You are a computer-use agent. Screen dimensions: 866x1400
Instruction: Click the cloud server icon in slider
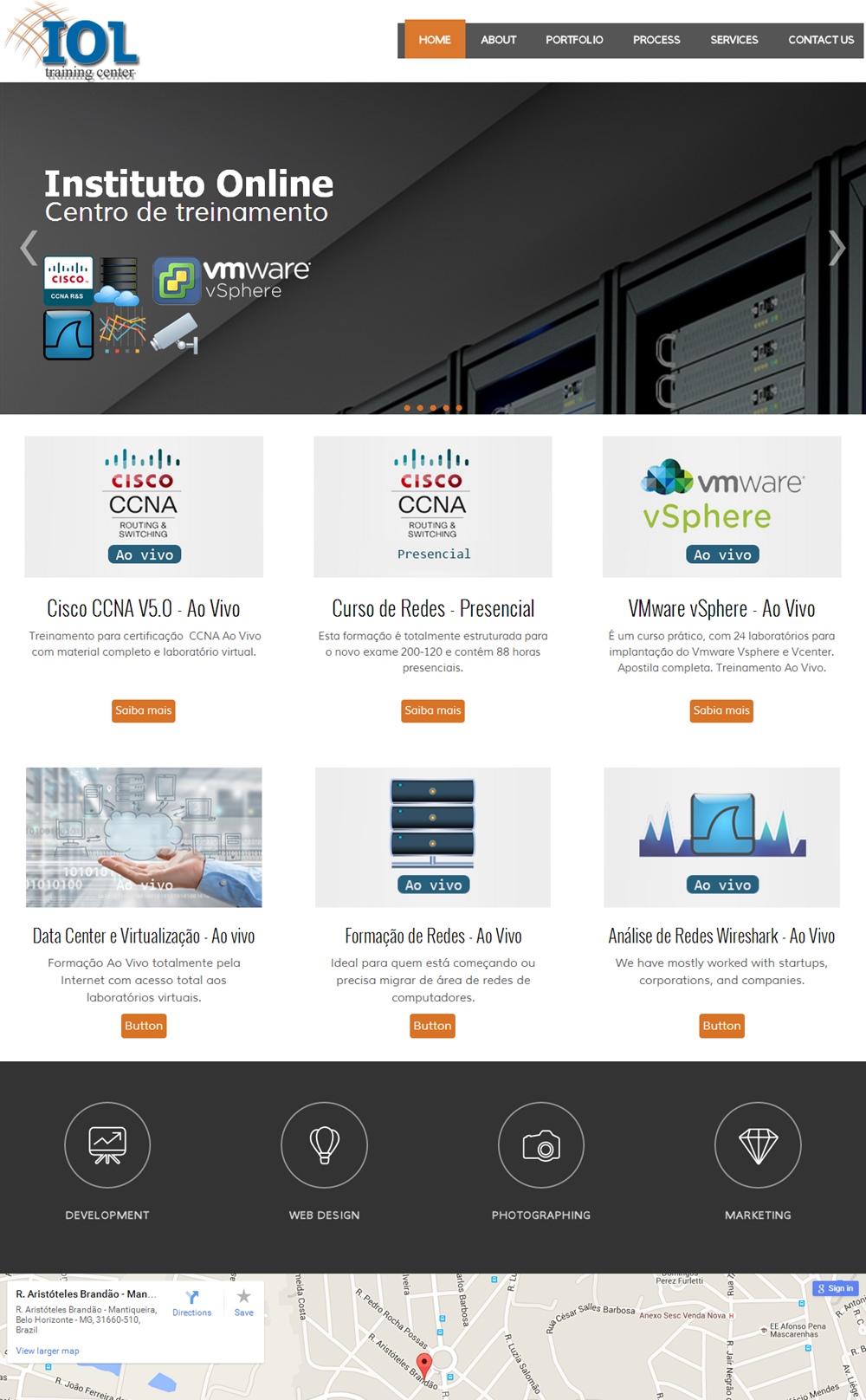[x=118, y=282]
